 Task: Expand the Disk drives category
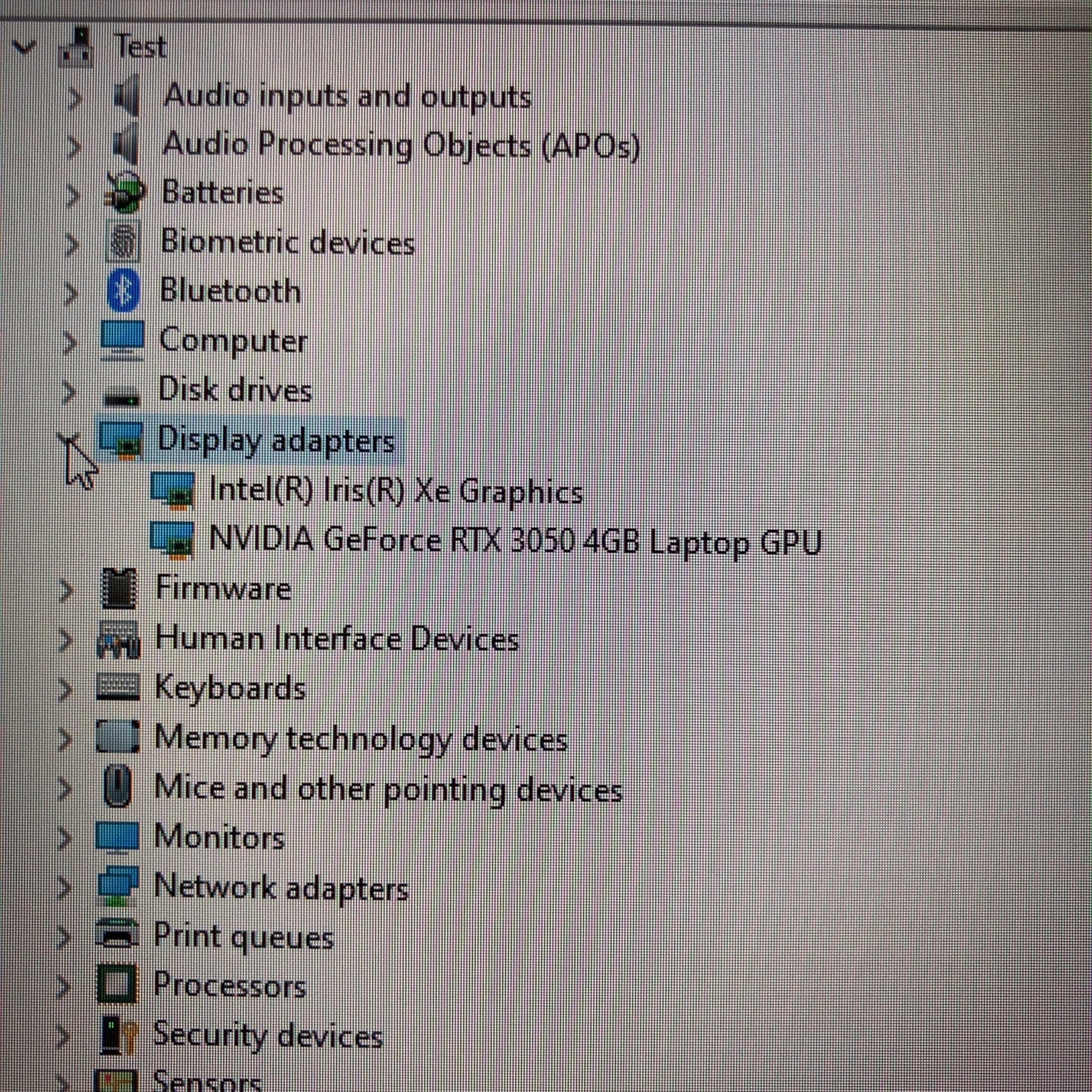coord(68,392)
